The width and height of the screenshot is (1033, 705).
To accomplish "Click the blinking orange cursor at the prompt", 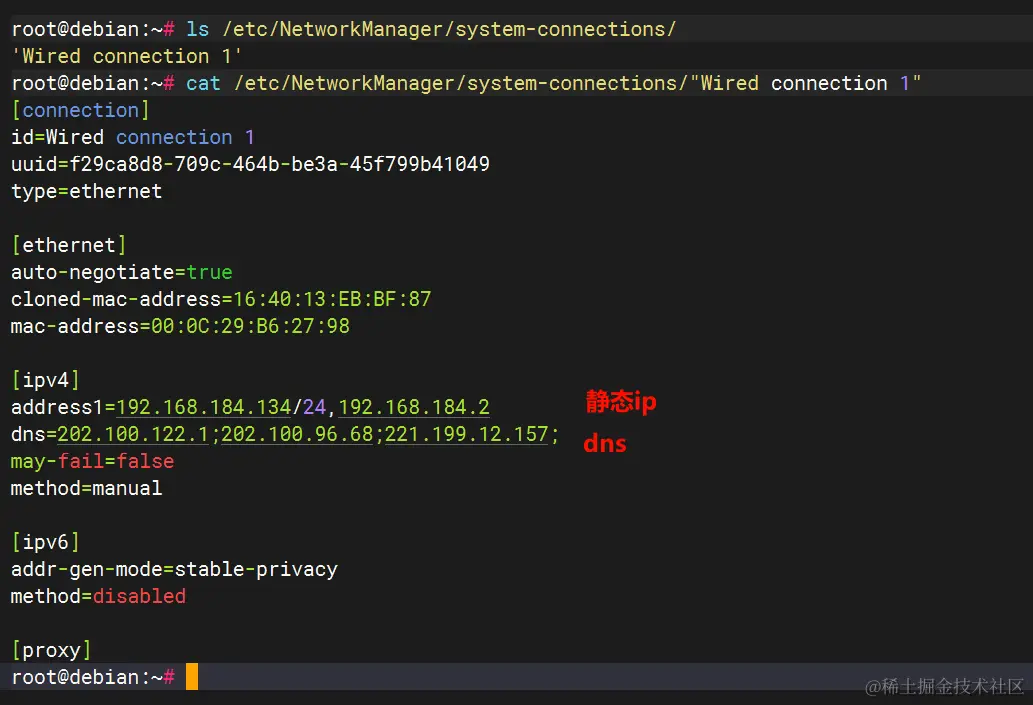I will pyautogui.click(x=191, y=677).
